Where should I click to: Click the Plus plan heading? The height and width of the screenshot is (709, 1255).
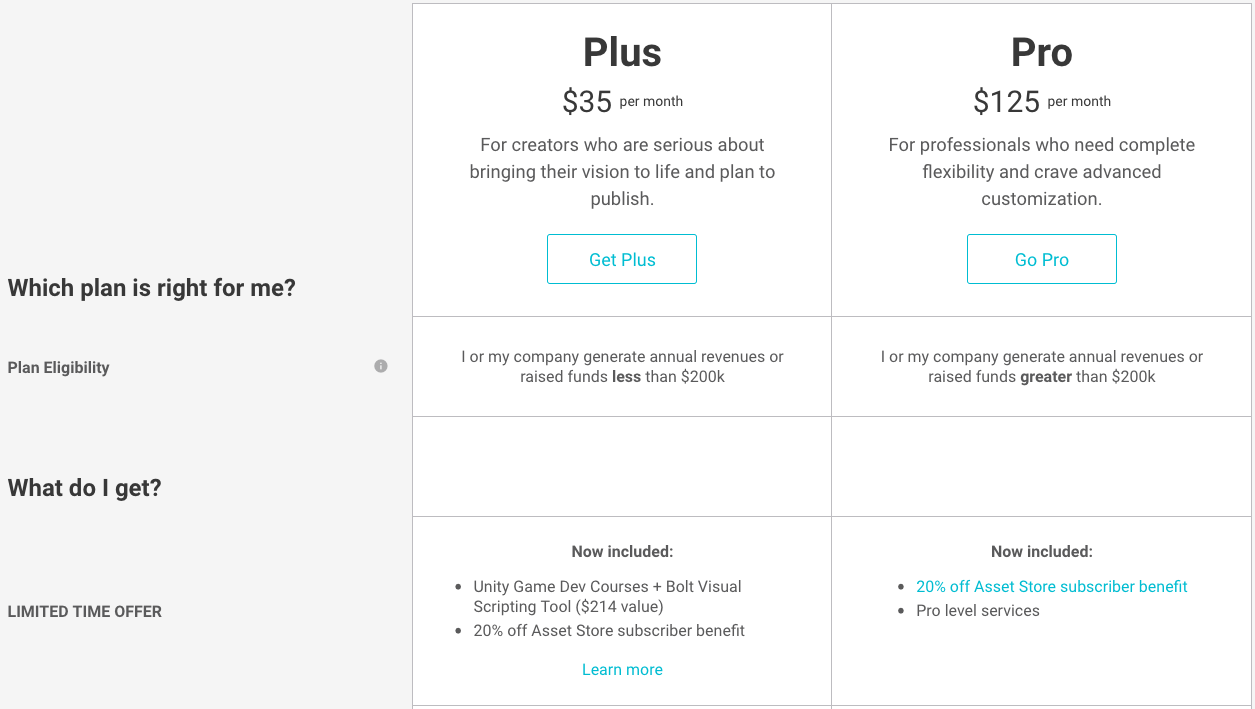(x=622, y=53)
